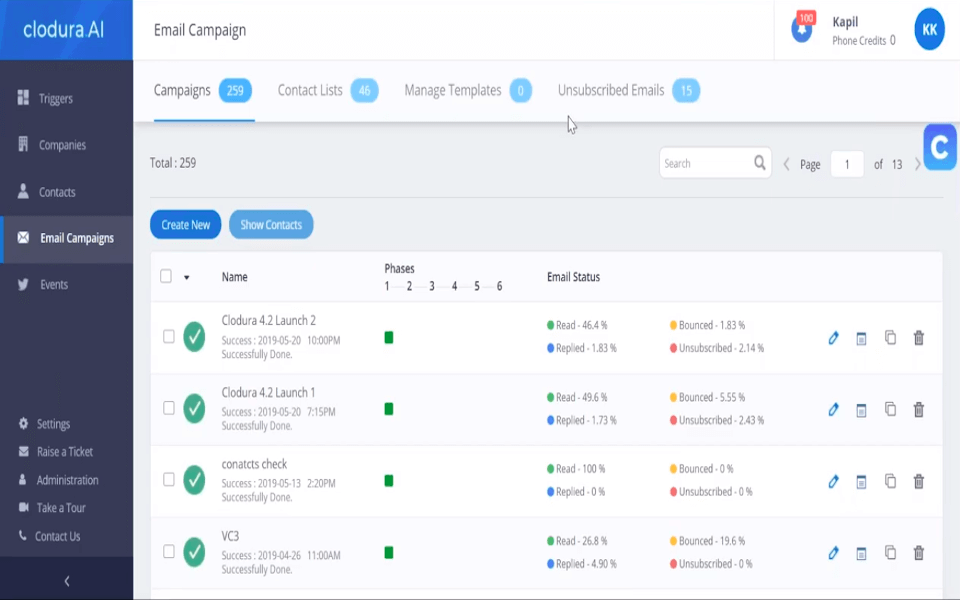This screenshot has height=600, width=960.
Task: Click the page number input box
Action: (847, 164)
